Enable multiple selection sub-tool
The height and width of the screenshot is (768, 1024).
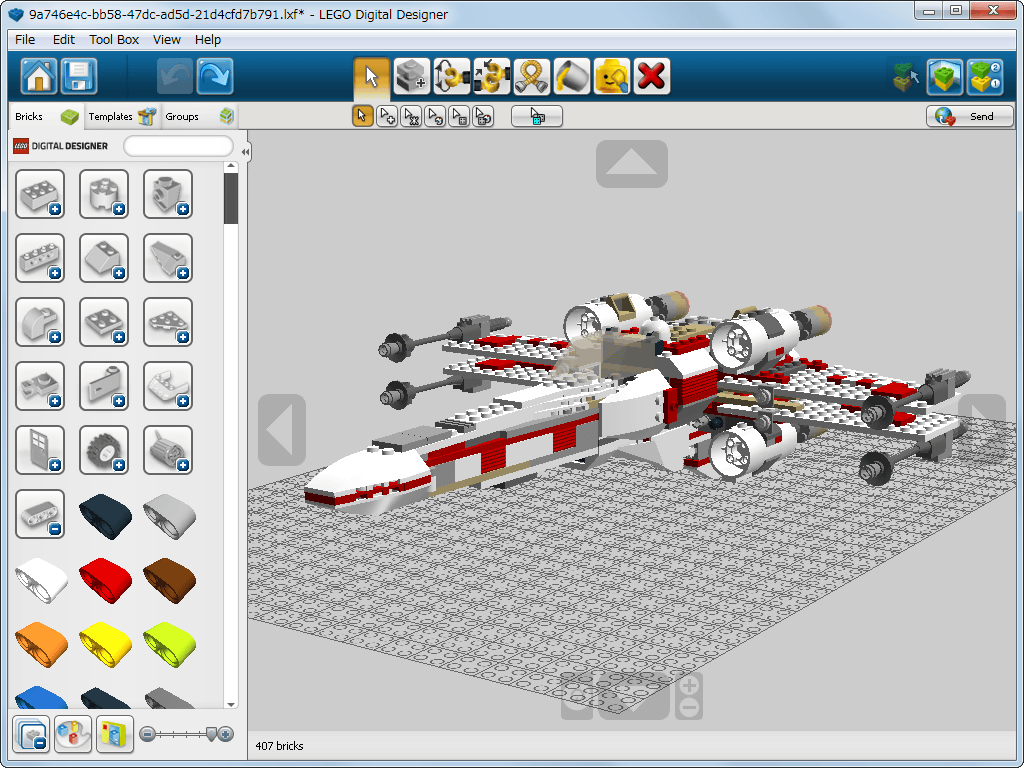[x=387, y=116]
